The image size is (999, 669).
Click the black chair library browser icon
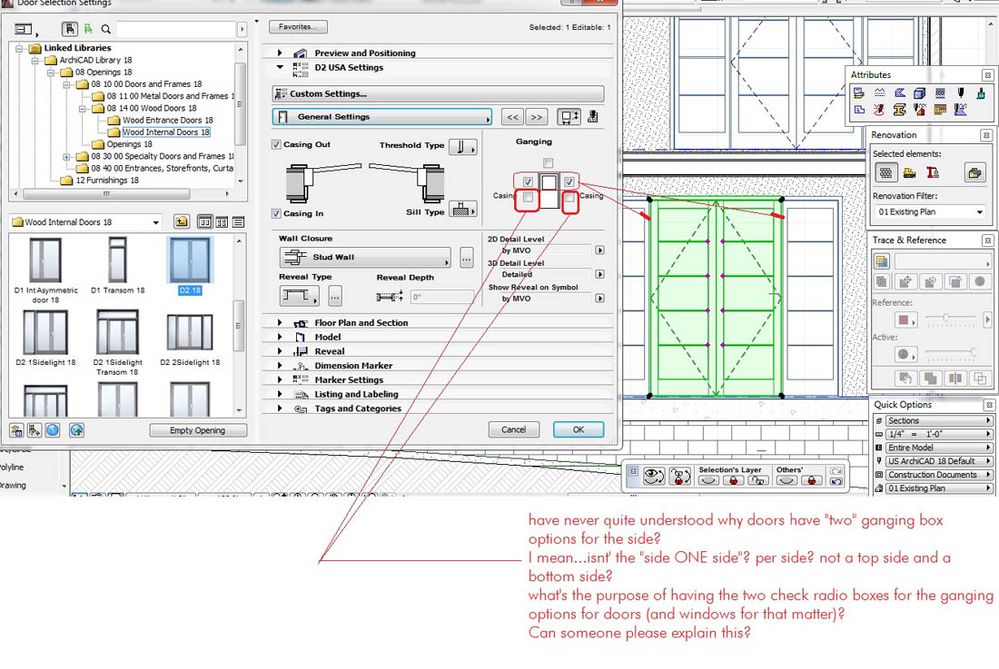point(69,29)
